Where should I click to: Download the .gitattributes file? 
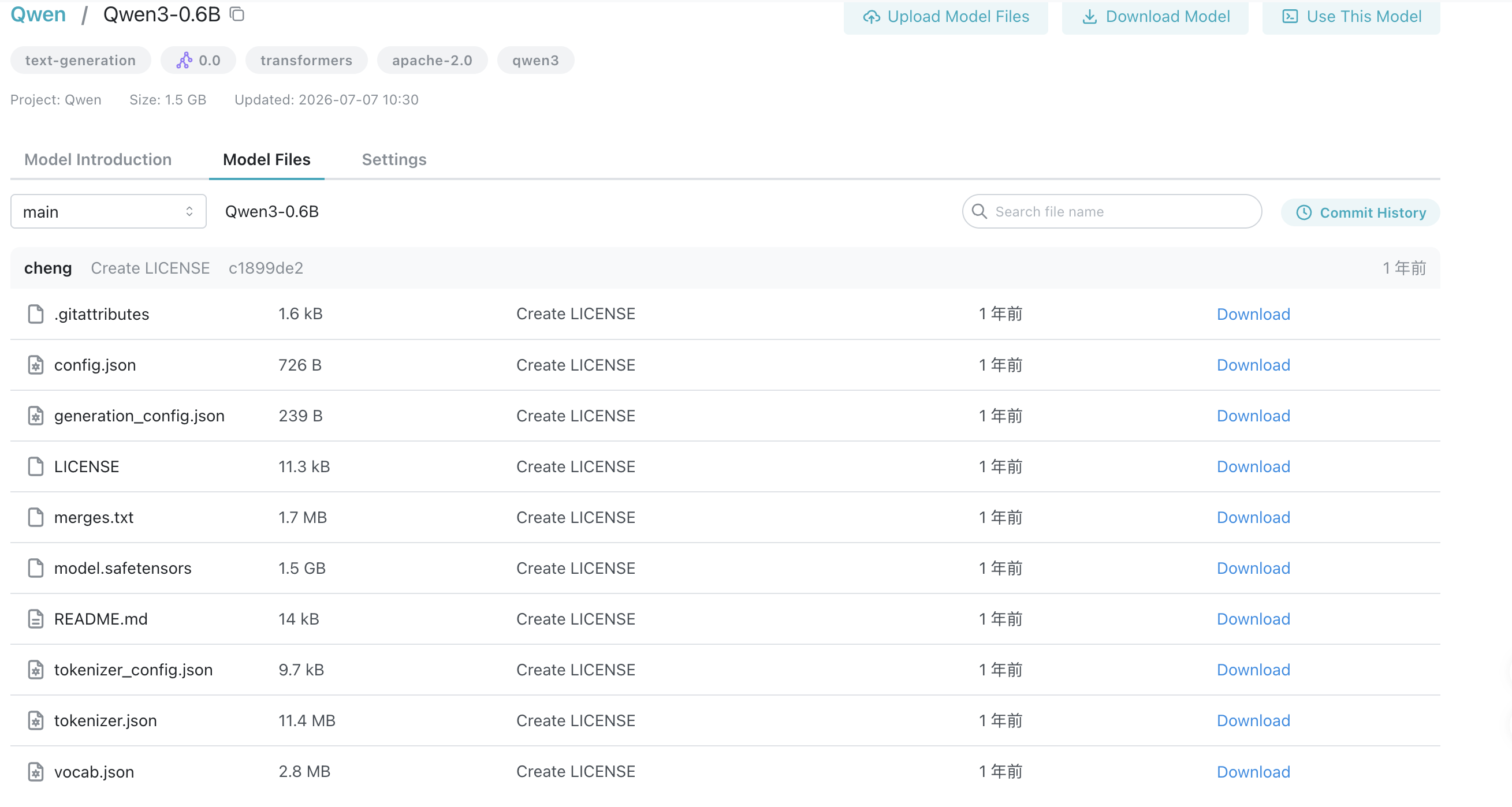[1253, 314]
